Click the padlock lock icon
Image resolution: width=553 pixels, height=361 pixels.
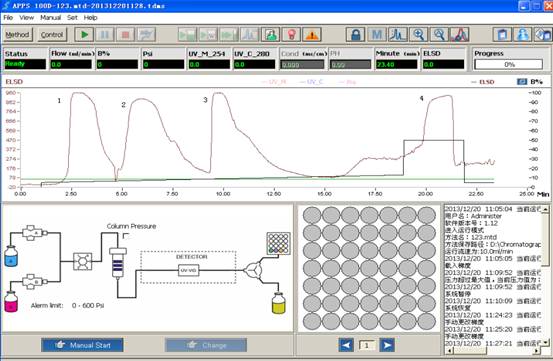pos(355,35)
